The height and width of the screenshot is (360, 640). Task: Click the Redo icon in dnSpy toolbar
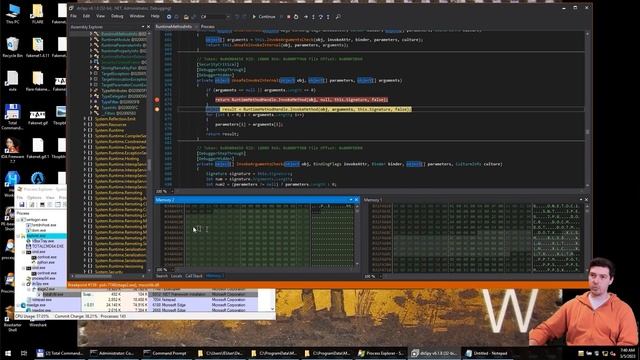(244, 17)
